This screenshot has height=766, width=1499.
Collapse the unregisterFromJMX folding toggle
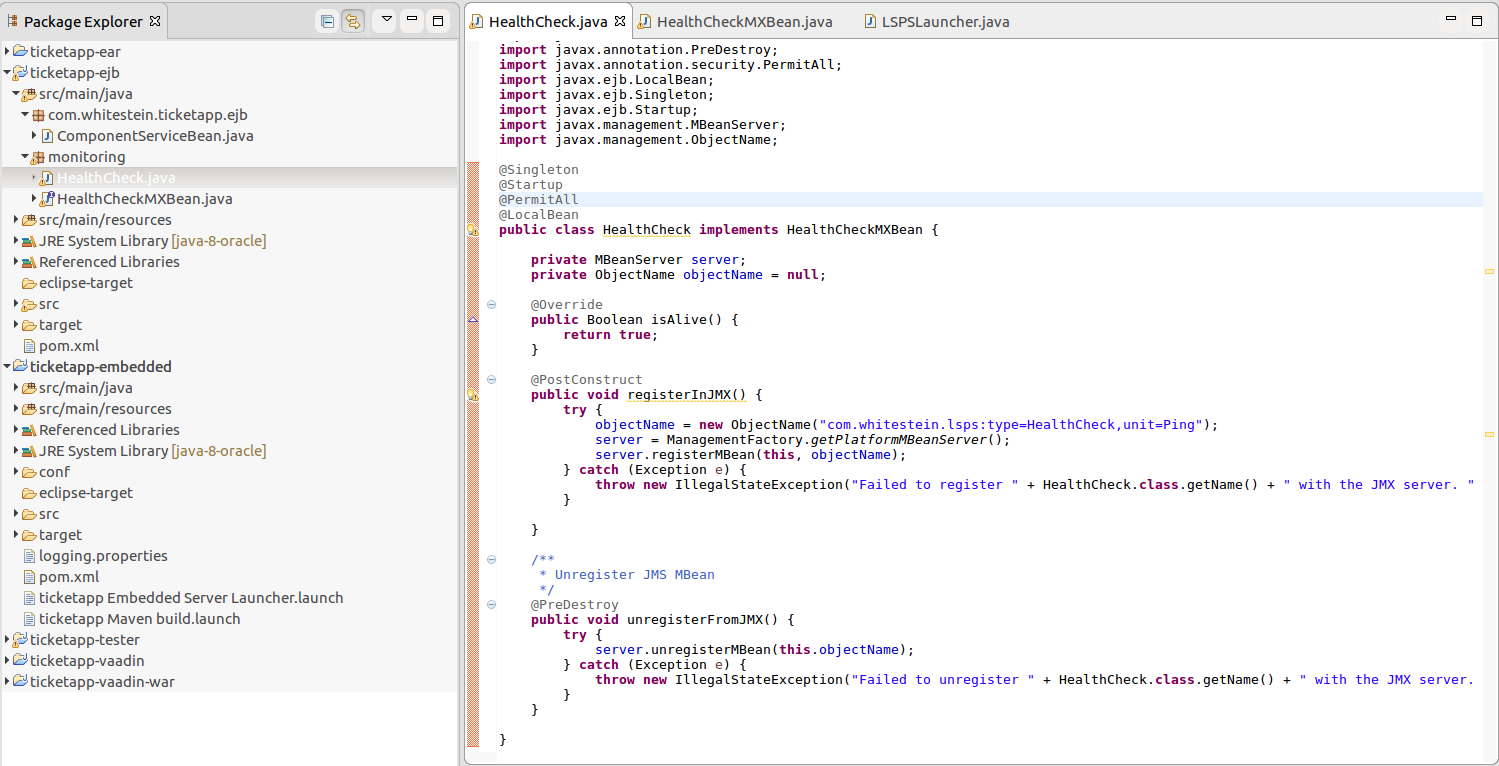(491, 605)
